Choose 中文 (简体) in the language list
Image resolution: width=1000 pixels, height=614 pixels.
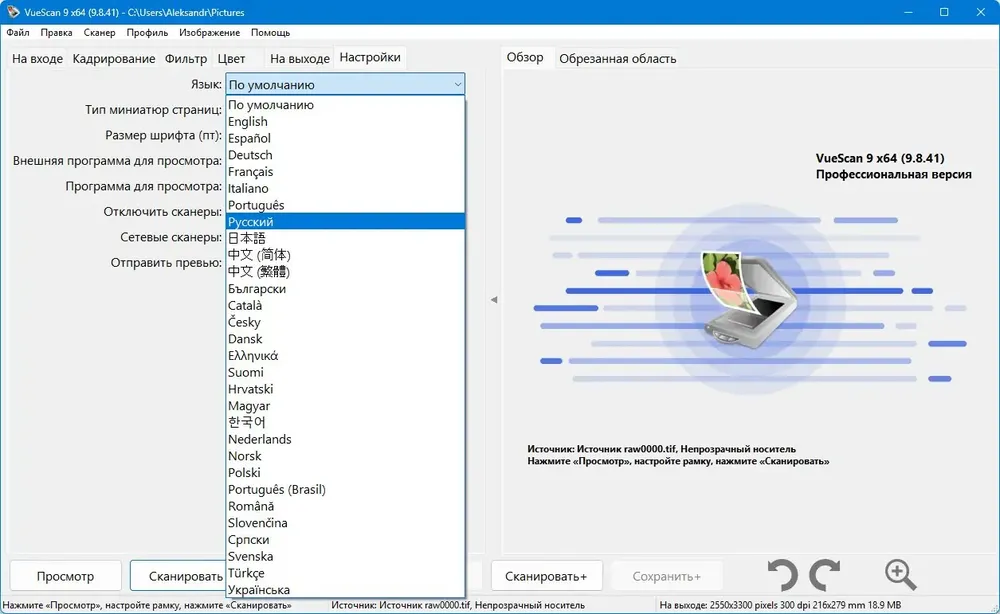(x=345, y=255)
